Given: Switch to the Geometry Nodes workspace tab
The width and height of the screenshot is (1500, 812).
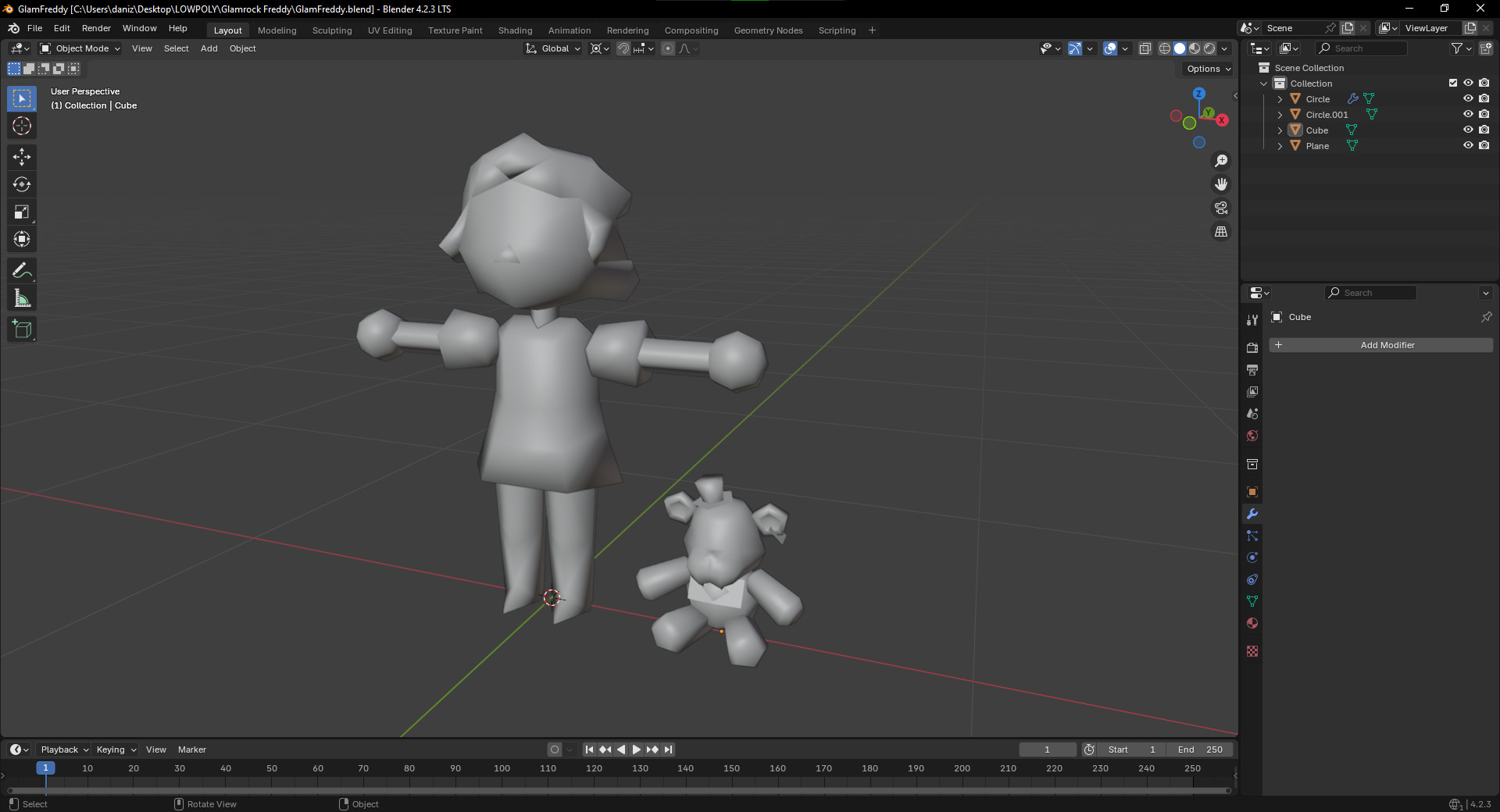Looking at the screenshot, I should (x=768, y=30).
